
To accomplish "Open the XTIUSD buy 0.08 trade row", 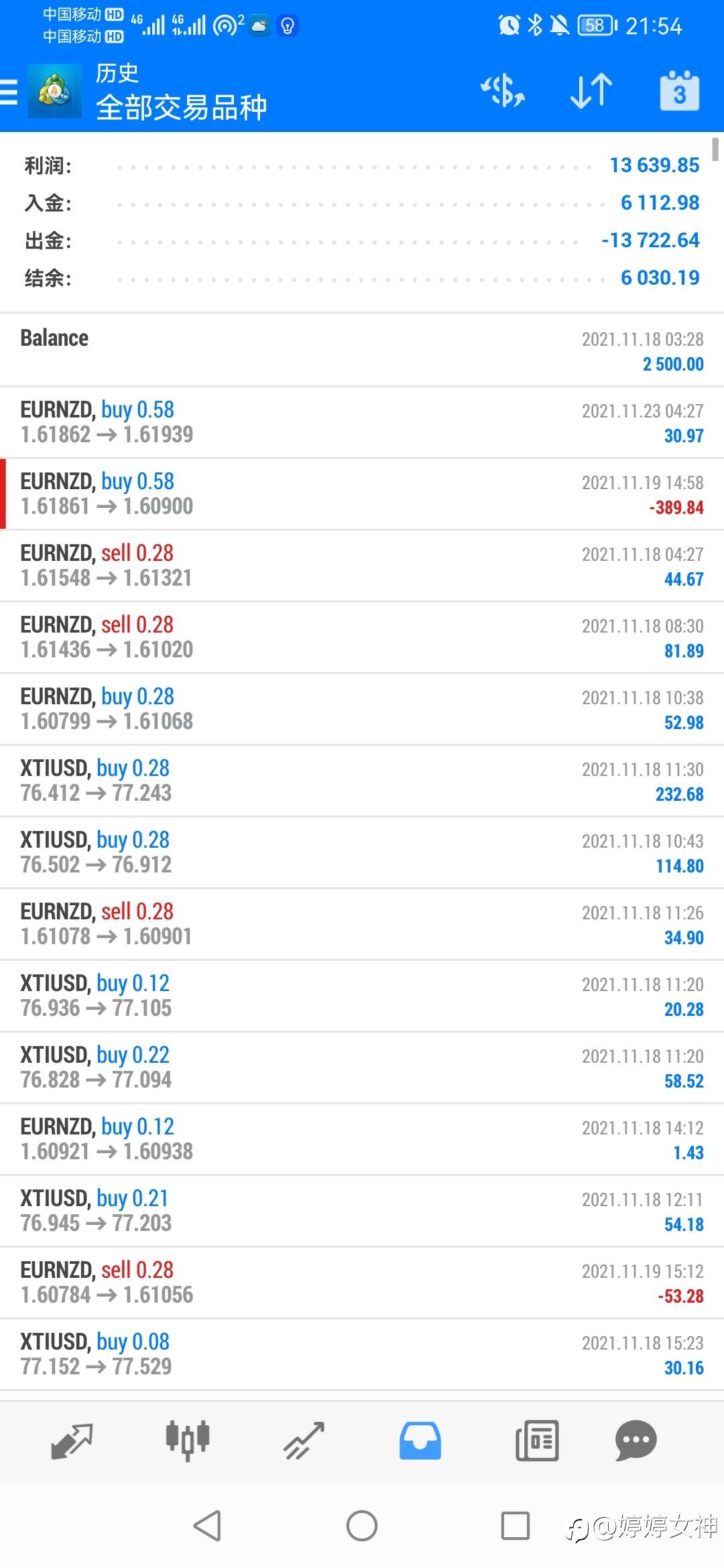I will (x=362, y=1354).
